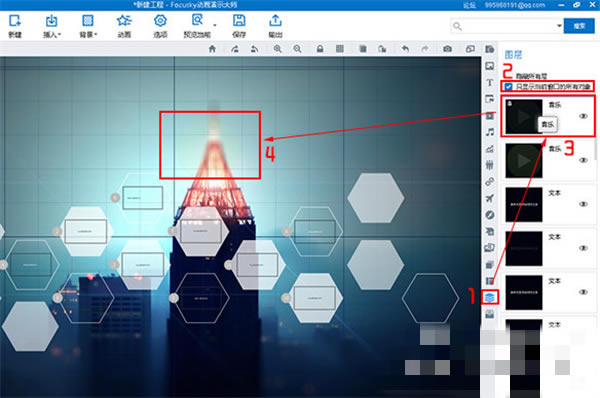Screen dimensions: 600x398
Task: Toggle eye on second 音乐 layer
Action: click(583, 160)
